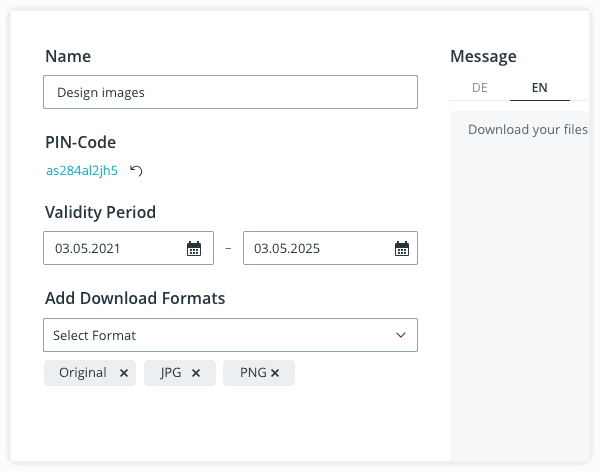Open the Select Format dropdown
Image resolution: width=600 pixels, height=472 pixels.
click(230, 335)
